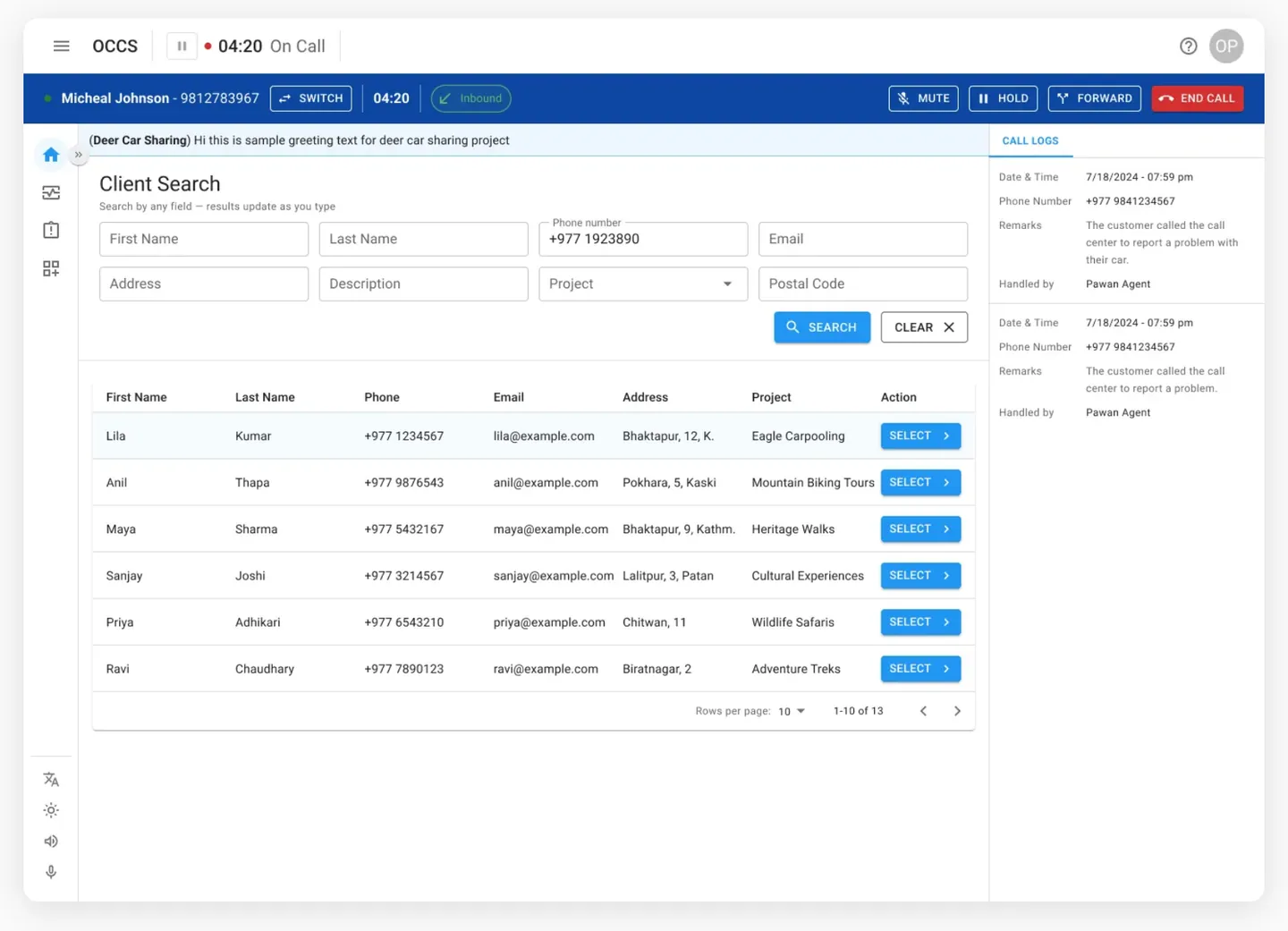
Task: Open microphone settings in the sidebar
Action: [x=51, y=872]
